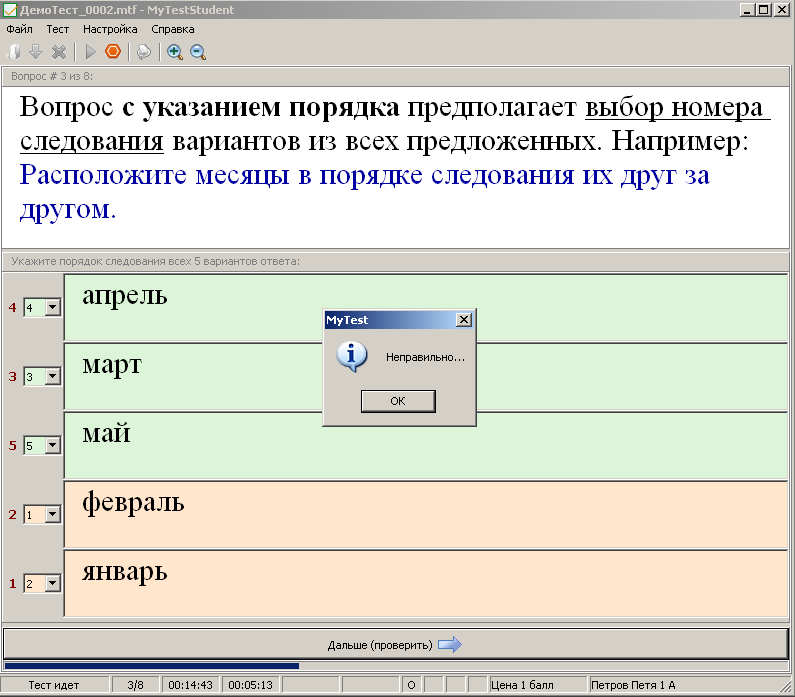Click Дальше (проверить) button

click(396, 644)
